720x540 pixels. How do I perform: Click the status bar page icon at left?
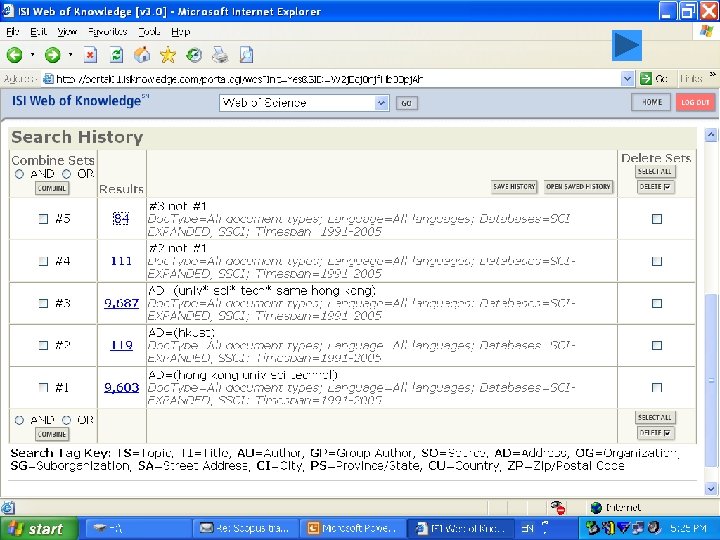7,507
